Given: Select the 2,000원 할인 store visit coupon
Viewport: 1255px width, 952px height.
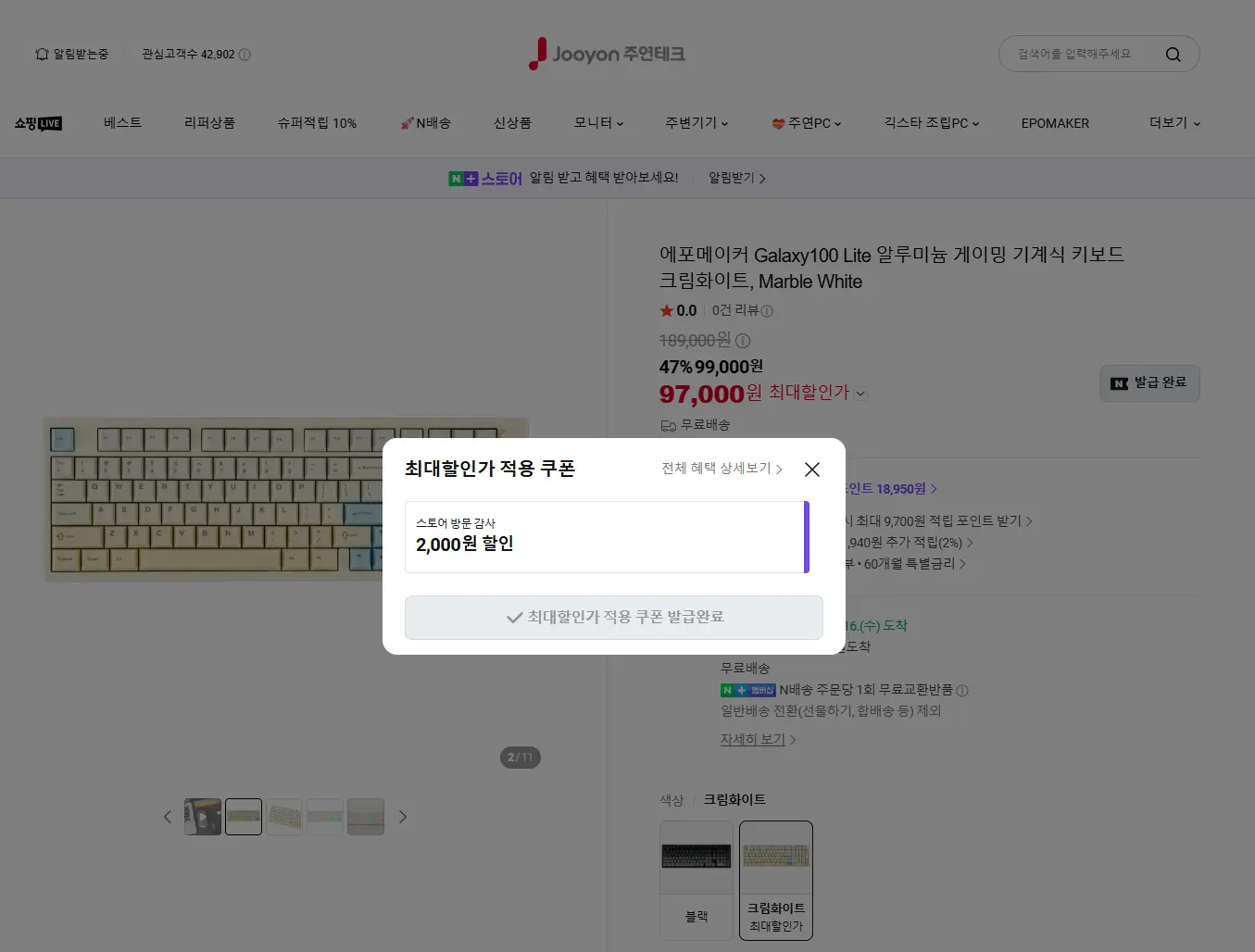Looking at the screenshot, I should pyautogui.click(x=607, y=537).
